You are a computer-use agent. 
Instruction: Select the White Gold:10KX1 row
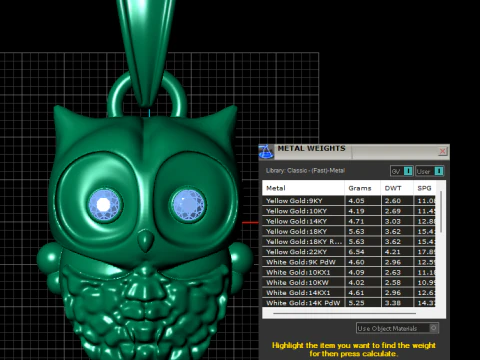coord(349,272)
